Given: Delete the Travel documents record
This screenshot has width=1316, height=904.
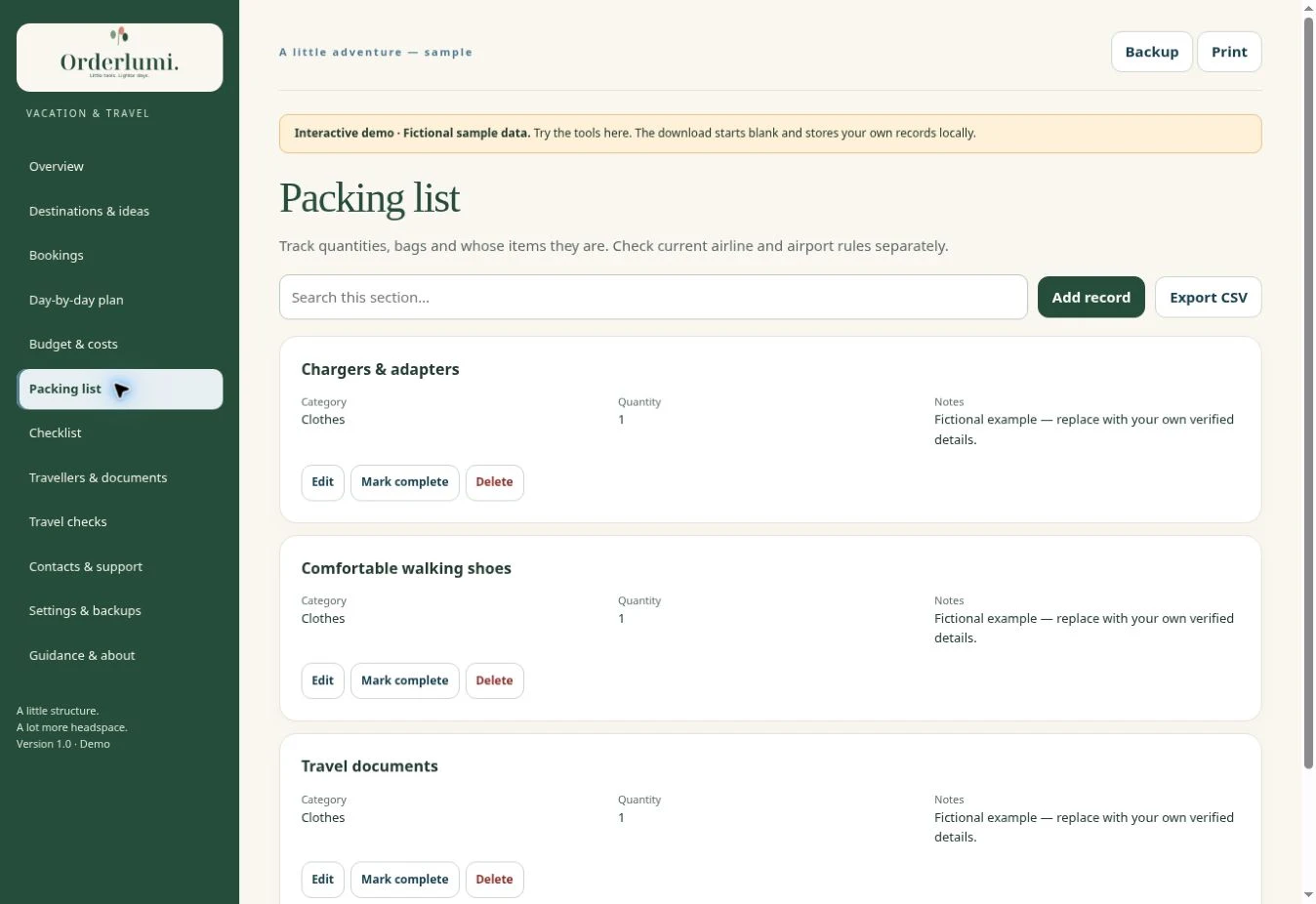Looking at the screenshot, I should click(494, 880).
